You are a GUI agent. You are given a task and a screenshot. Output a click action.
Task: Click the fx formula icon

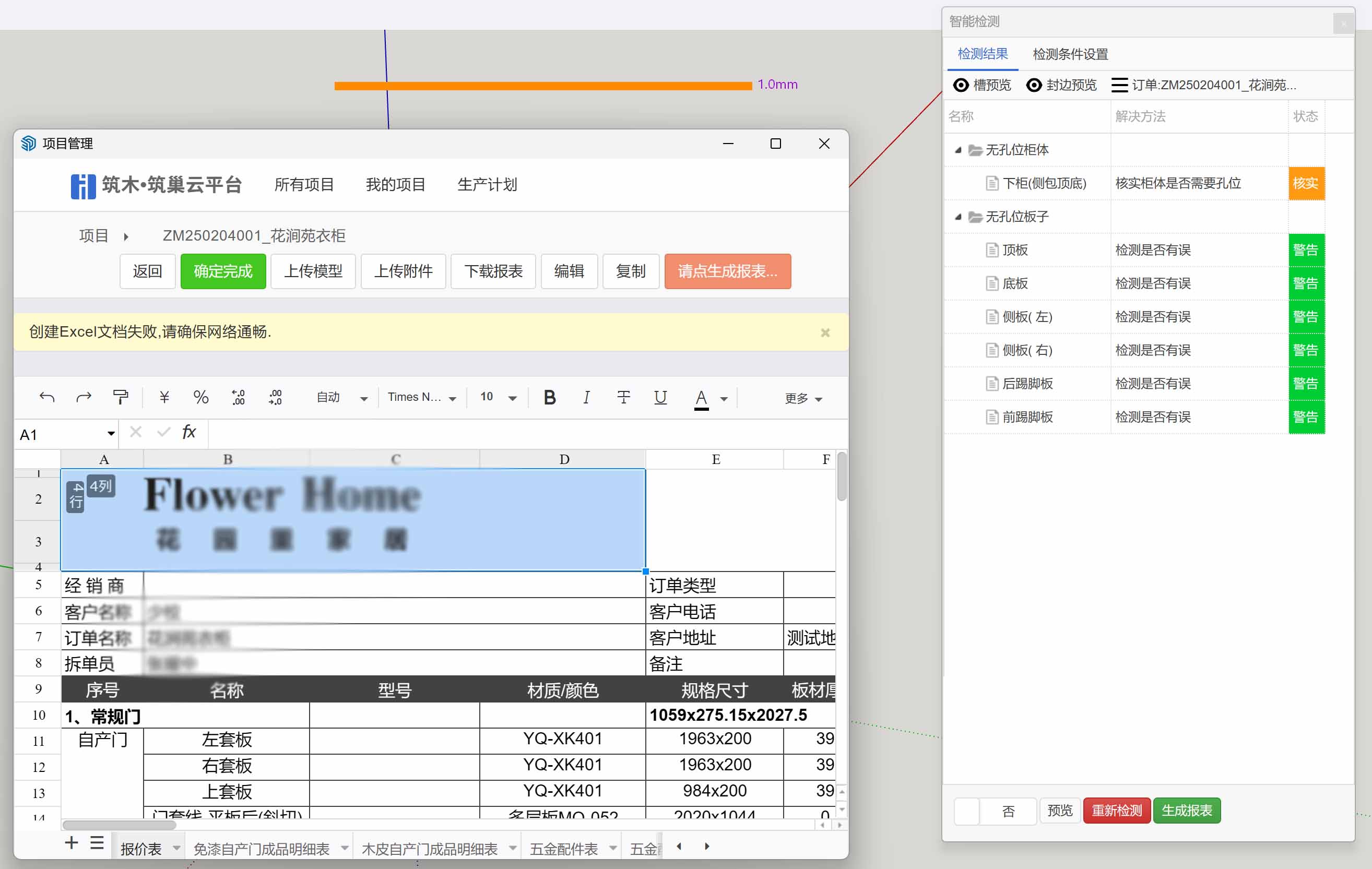click(188, 432)
